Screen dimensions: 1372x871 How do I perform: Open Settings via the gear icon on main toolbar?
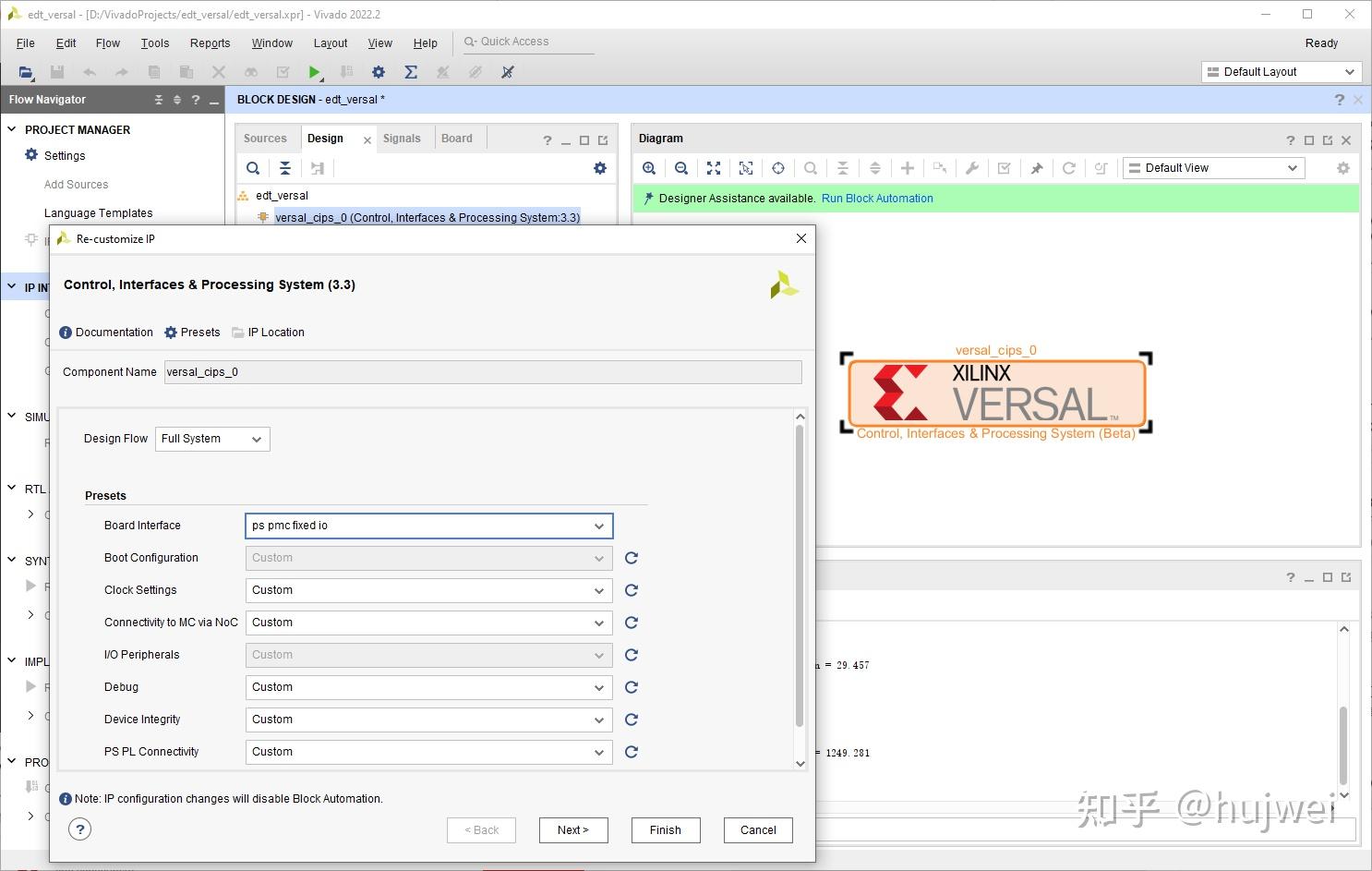tap(378, 72)
